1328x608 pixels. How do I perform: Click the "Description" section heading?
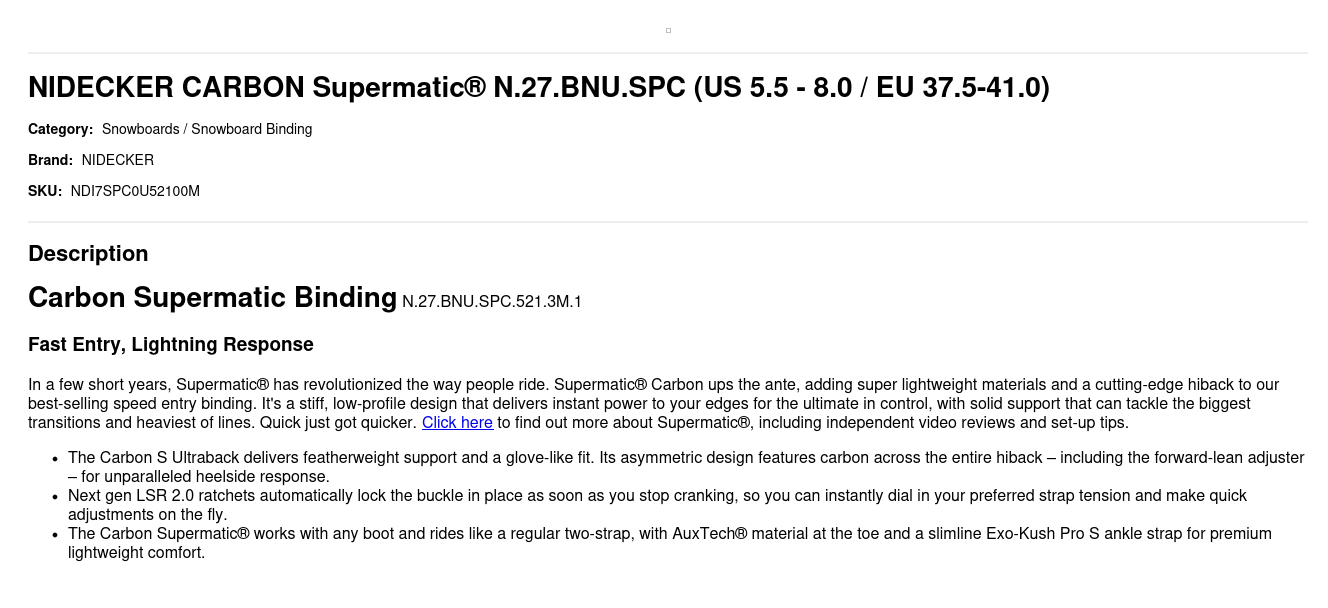[88, 254]
